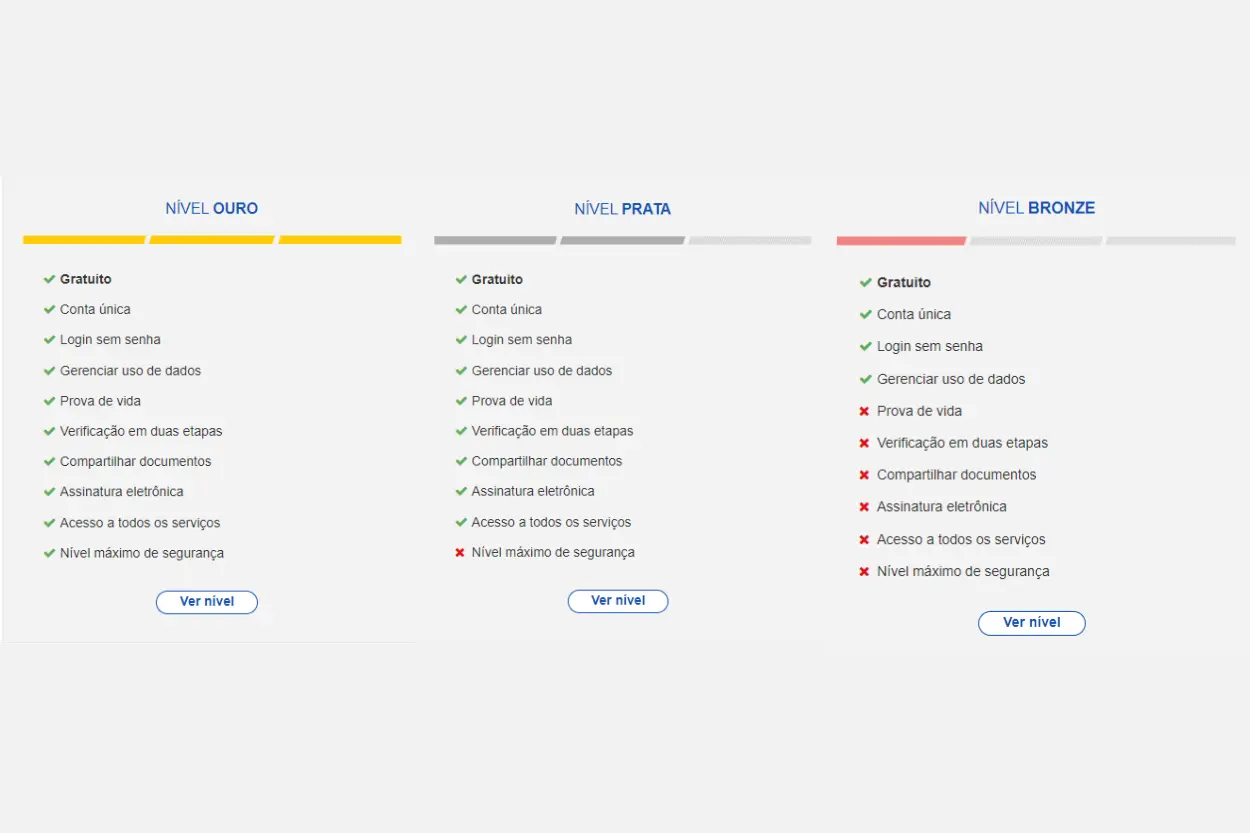
Task: Select the NÍVEL OURO heading
Action: pos(211,209)
